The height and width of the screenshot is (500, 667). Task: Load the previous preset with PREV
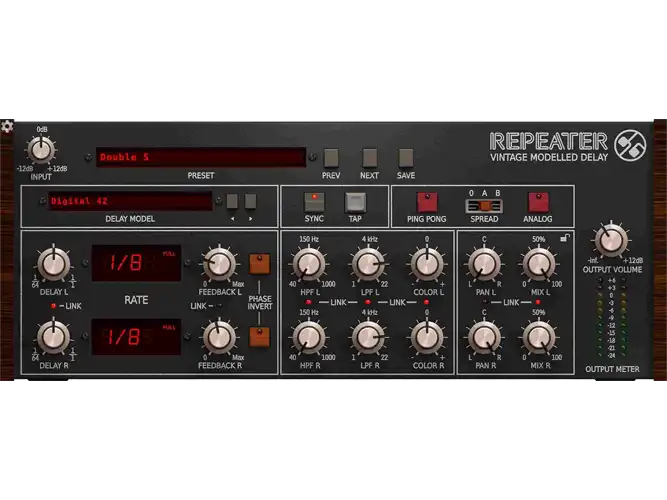pos(331,157)
